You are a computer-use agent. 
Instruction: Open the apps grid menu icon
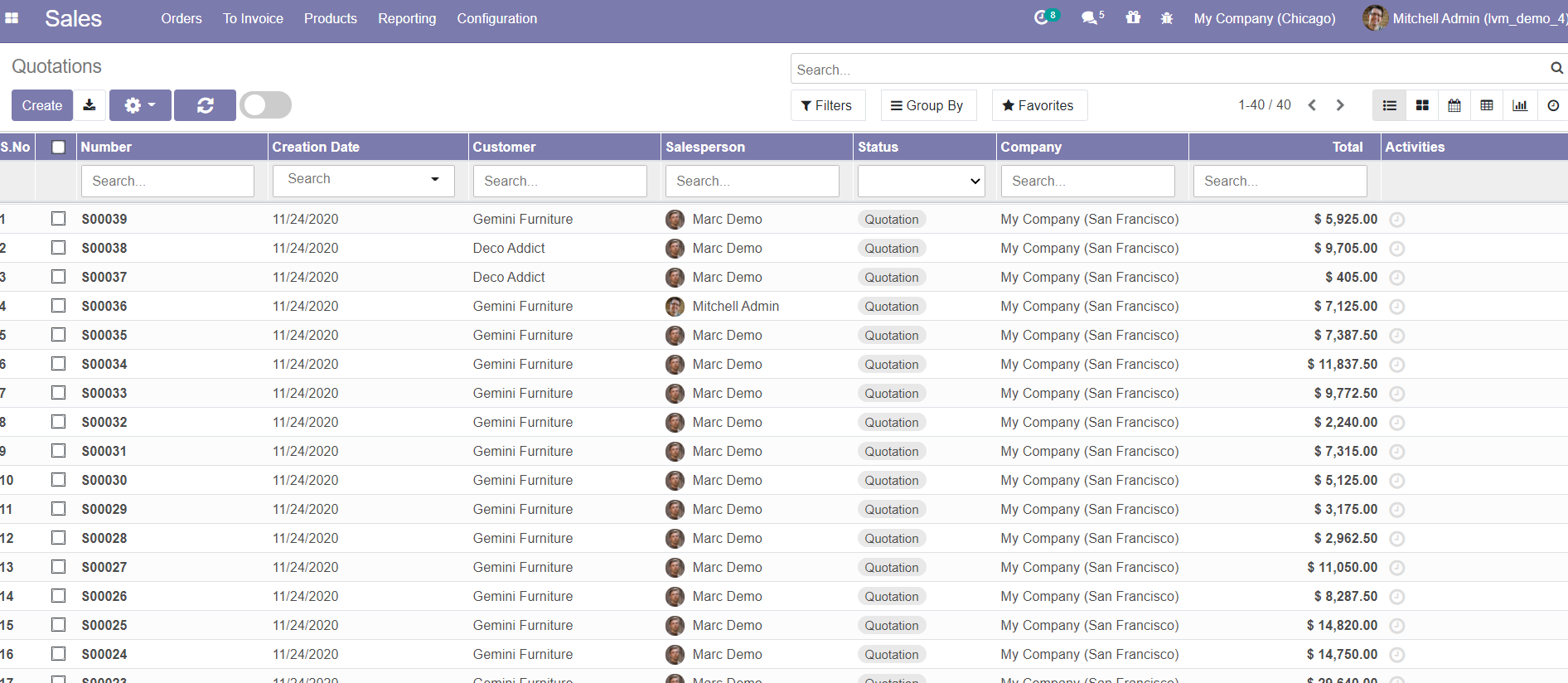click(x=12, y=18)
